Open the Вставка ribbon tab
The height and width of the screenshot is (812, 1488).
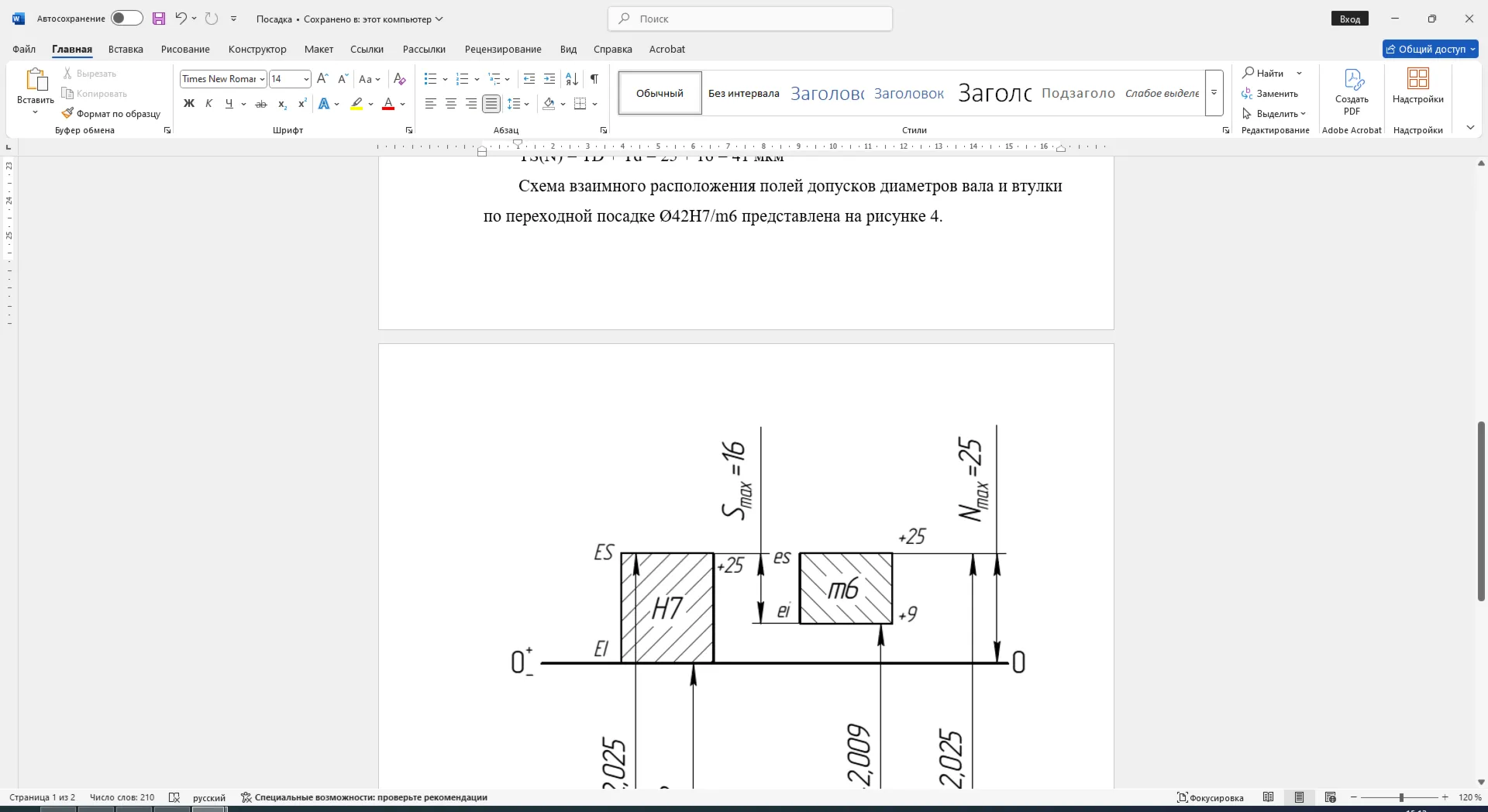pos(126,49)
